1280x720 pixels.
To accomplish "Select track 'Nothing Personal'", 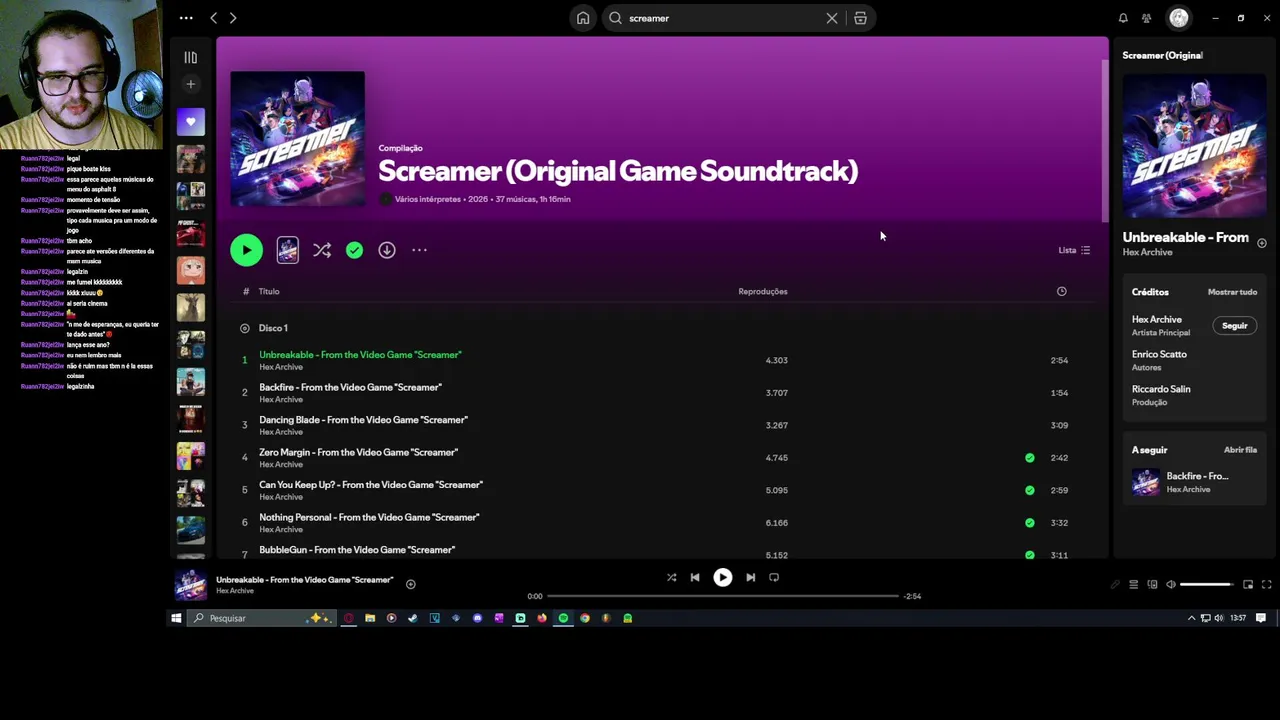I will point(369,517).
